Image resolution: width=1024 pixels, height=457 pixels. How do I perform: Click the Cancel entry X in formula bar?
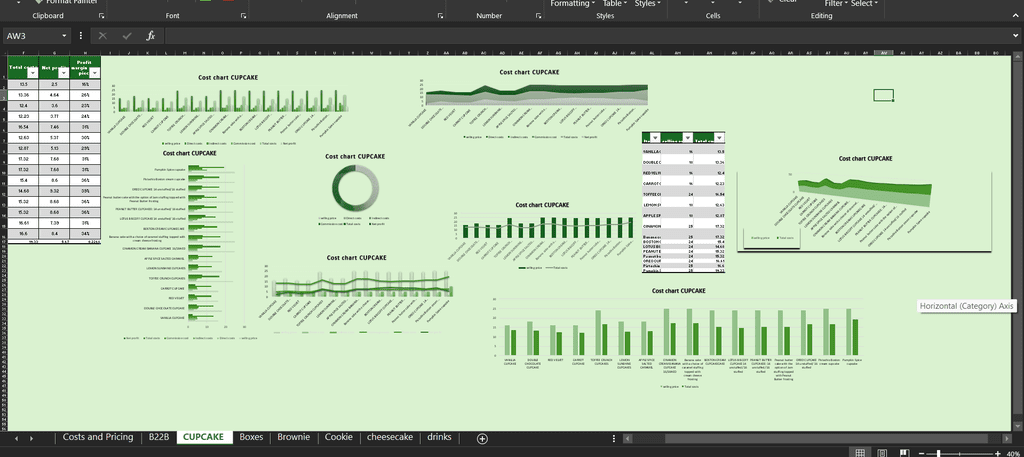[x=103, y=36]
